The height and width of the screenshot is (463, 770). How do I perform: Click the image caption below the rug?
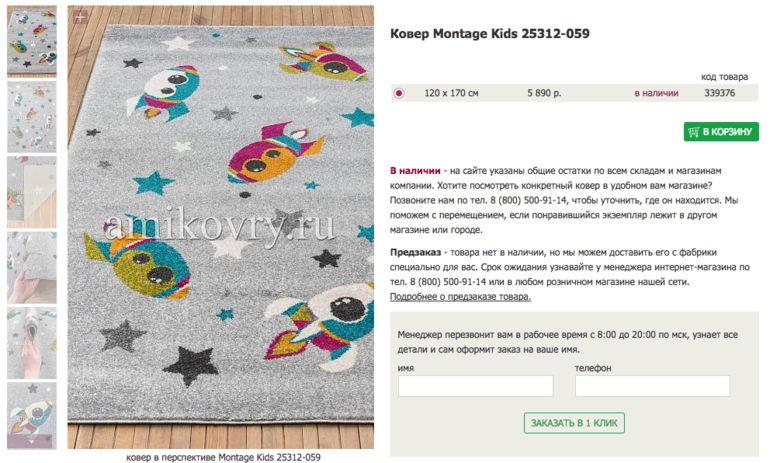click(x=223, y=457)
